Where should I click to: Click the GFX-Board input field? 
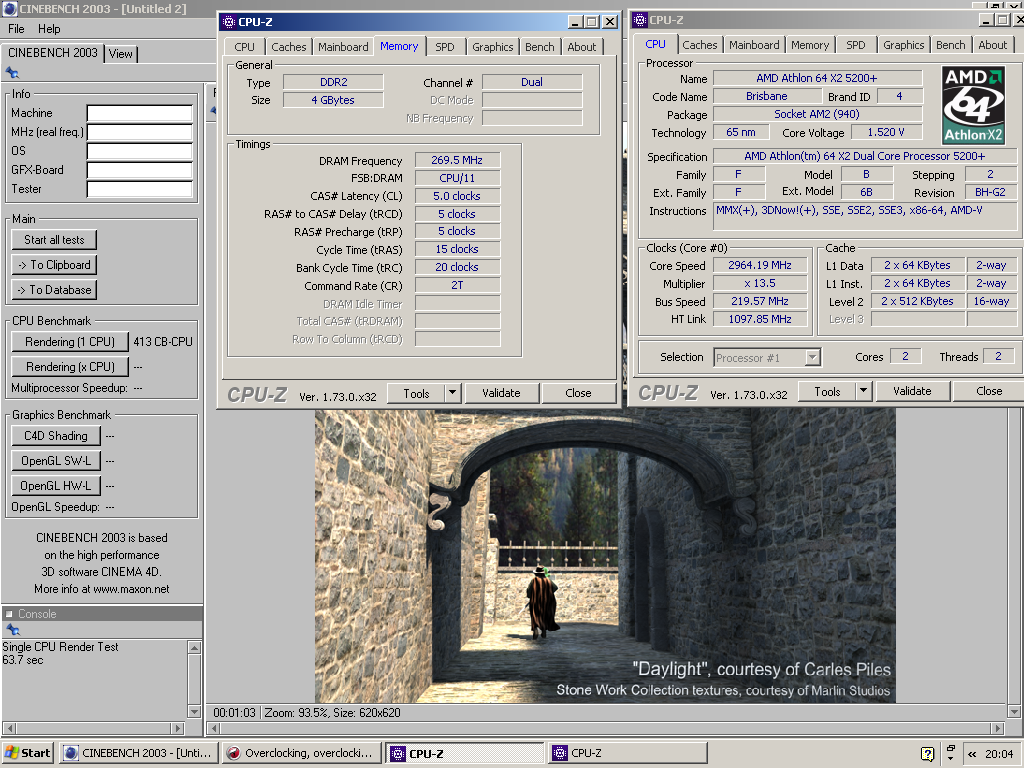[140, 170]
